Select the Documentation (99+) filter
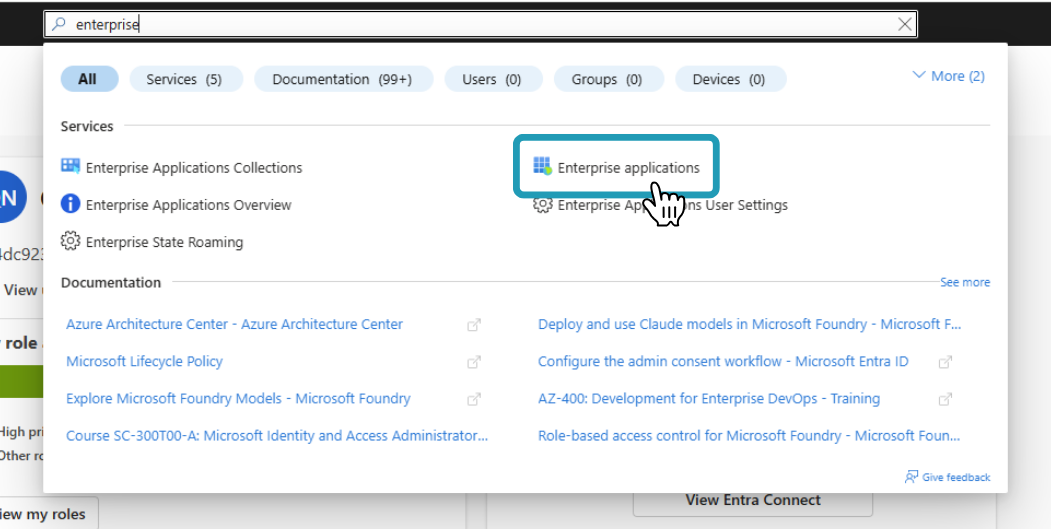Viewport: 1052px width, 530px height. tap(343, 79)
